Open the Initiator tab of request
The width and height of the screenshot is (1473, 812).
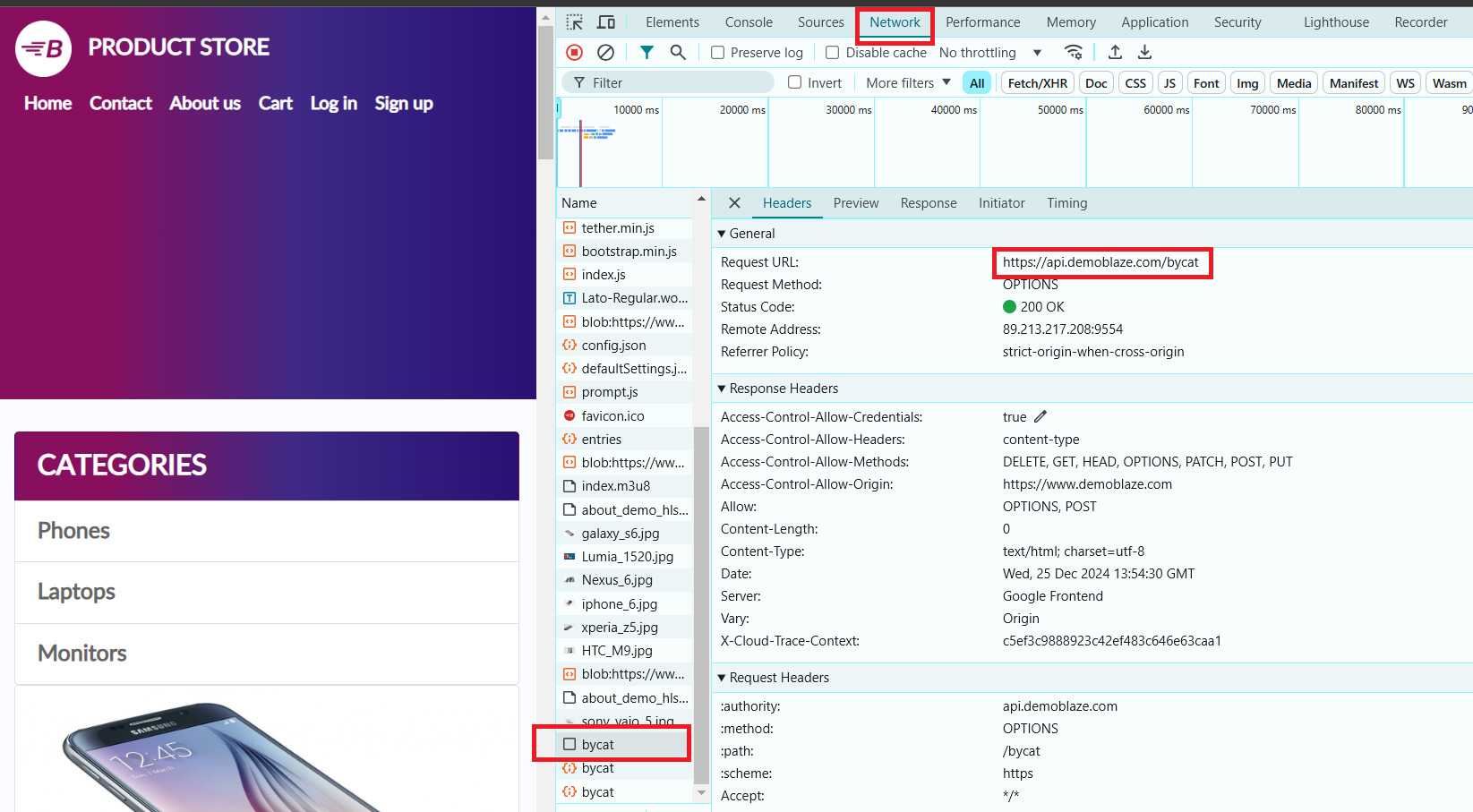click(1002, 203)
